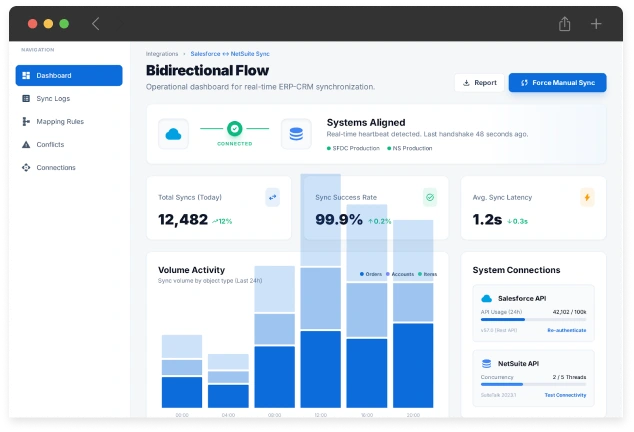Click the Re-authenticate link

click(567, 330)
